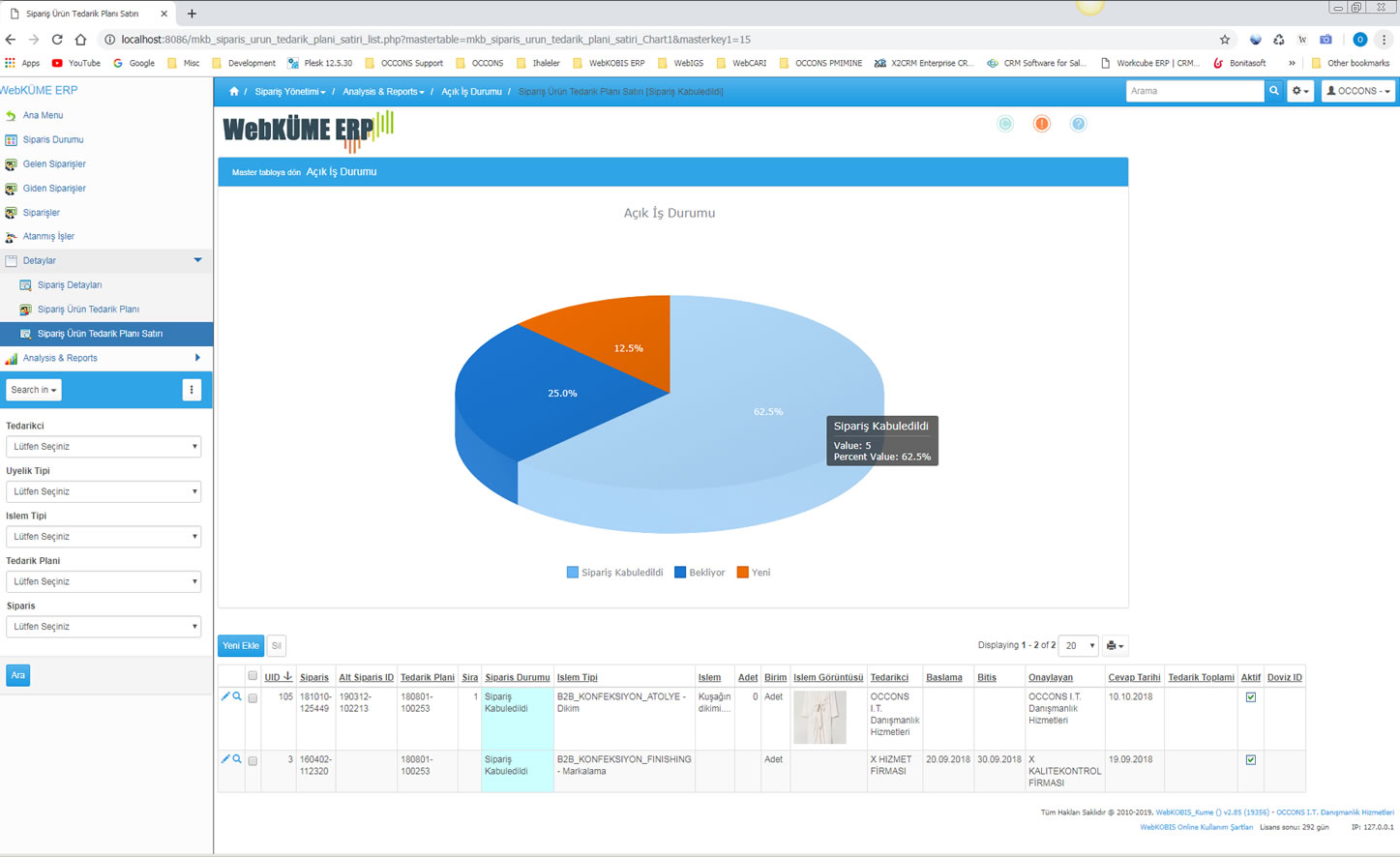
Task: Sort by the Tedarikci column header
Action: coord(889,677)
